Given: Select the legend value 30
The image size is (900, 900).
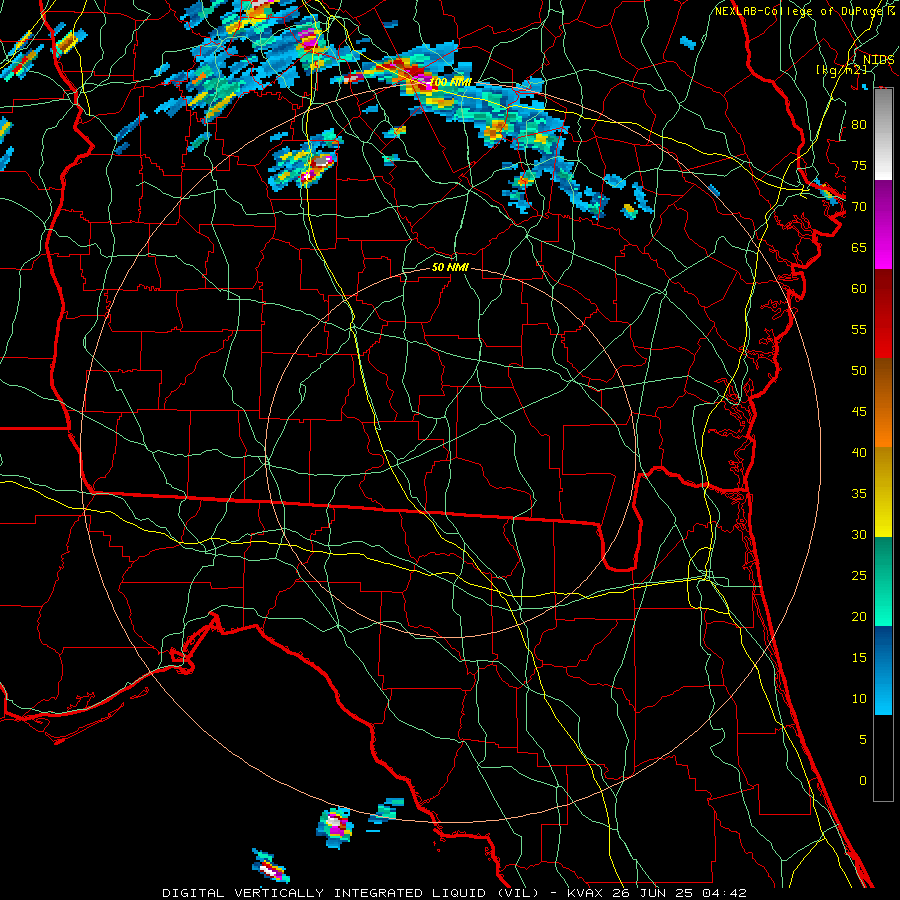Looking at the screenshot, I should pos(859,534).
